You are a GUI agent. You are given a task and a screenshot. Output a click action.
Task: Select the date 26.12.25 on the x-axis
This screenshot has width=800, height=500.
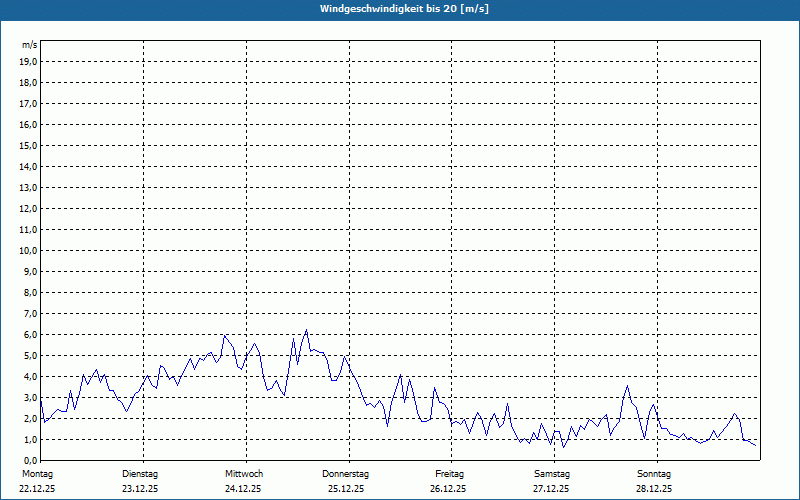coord(449,489)
